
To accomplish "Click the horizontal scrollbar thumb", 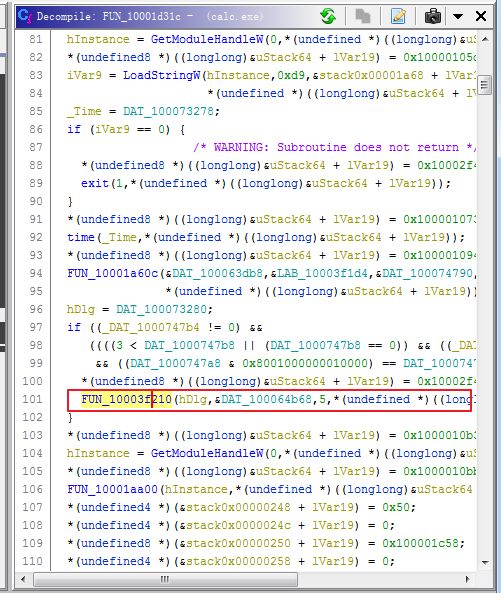I will 165,579.
